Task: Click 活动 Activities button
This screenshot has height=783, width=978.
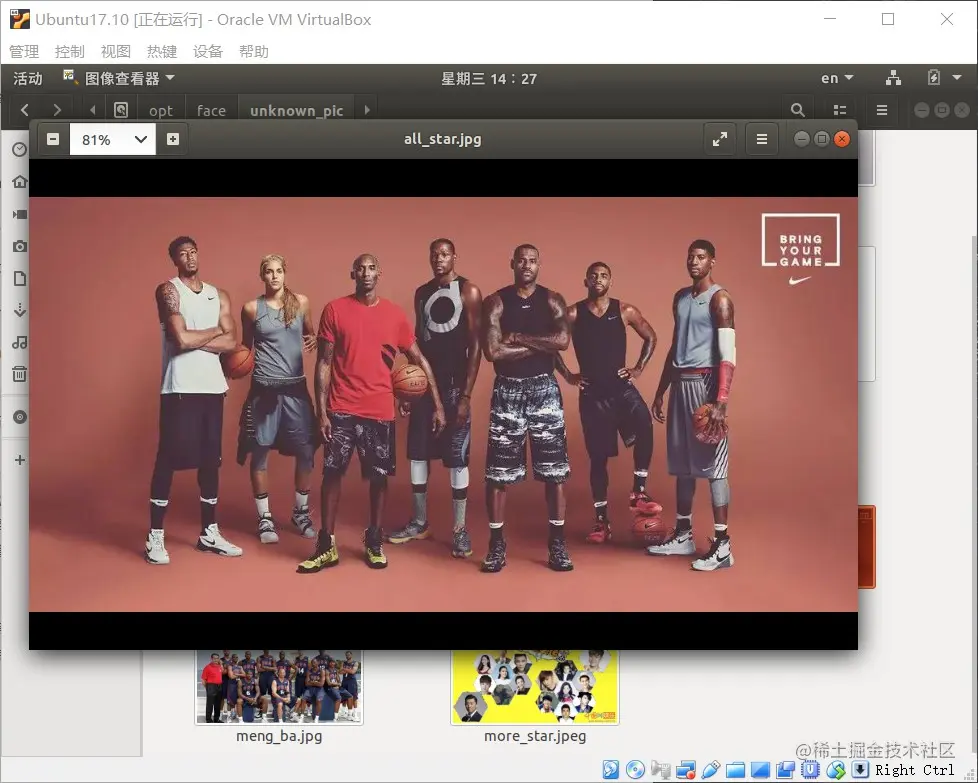Action: pyautogui.click(x=28, y=79)
